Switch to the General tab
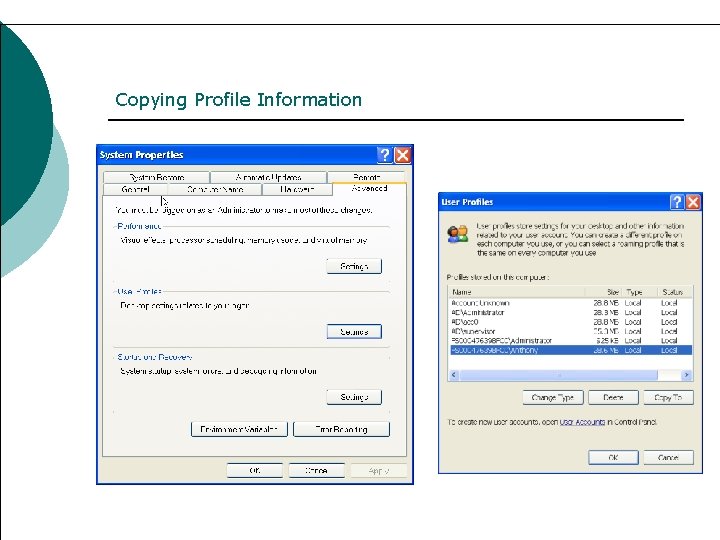 click(x=135, y=189)
